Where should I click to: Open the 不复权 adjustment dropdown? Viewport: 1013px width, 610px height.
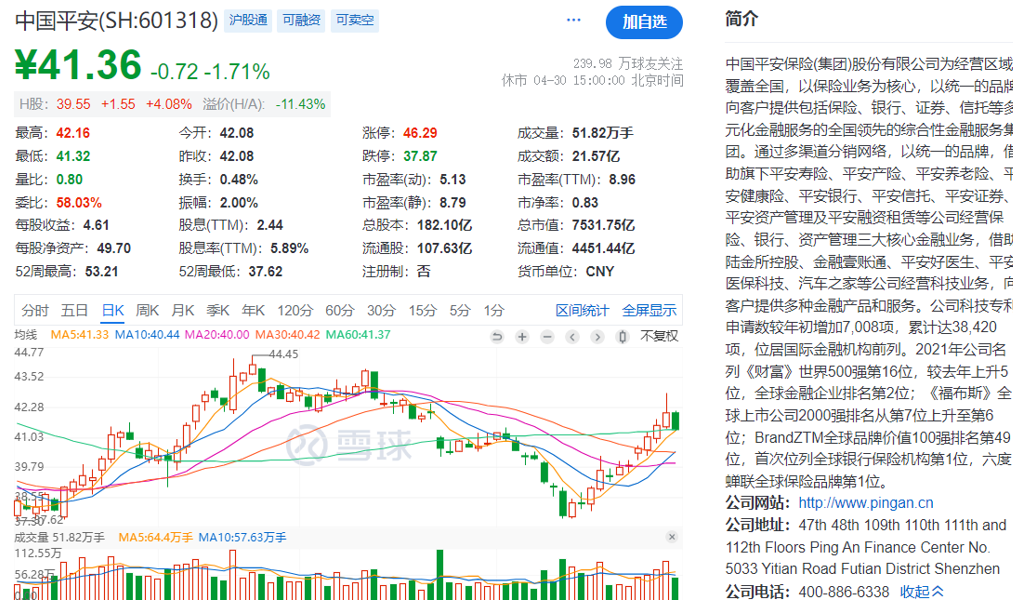[659, 336]
